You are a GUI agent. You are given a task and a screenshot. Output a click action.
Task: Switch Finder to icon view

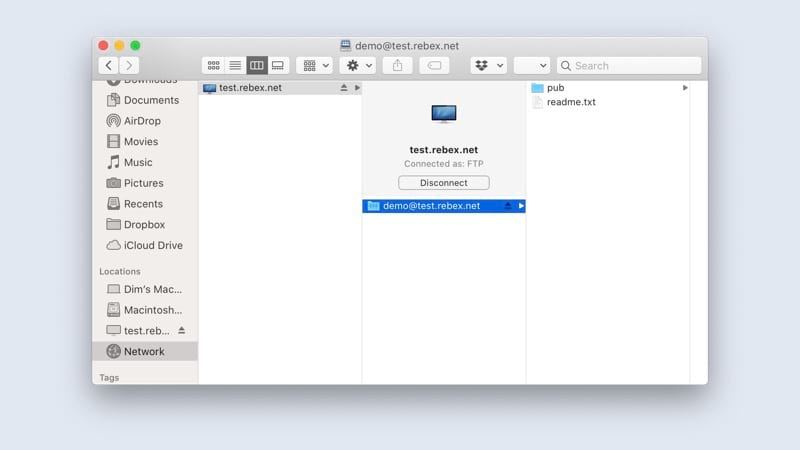pos(213,65)
